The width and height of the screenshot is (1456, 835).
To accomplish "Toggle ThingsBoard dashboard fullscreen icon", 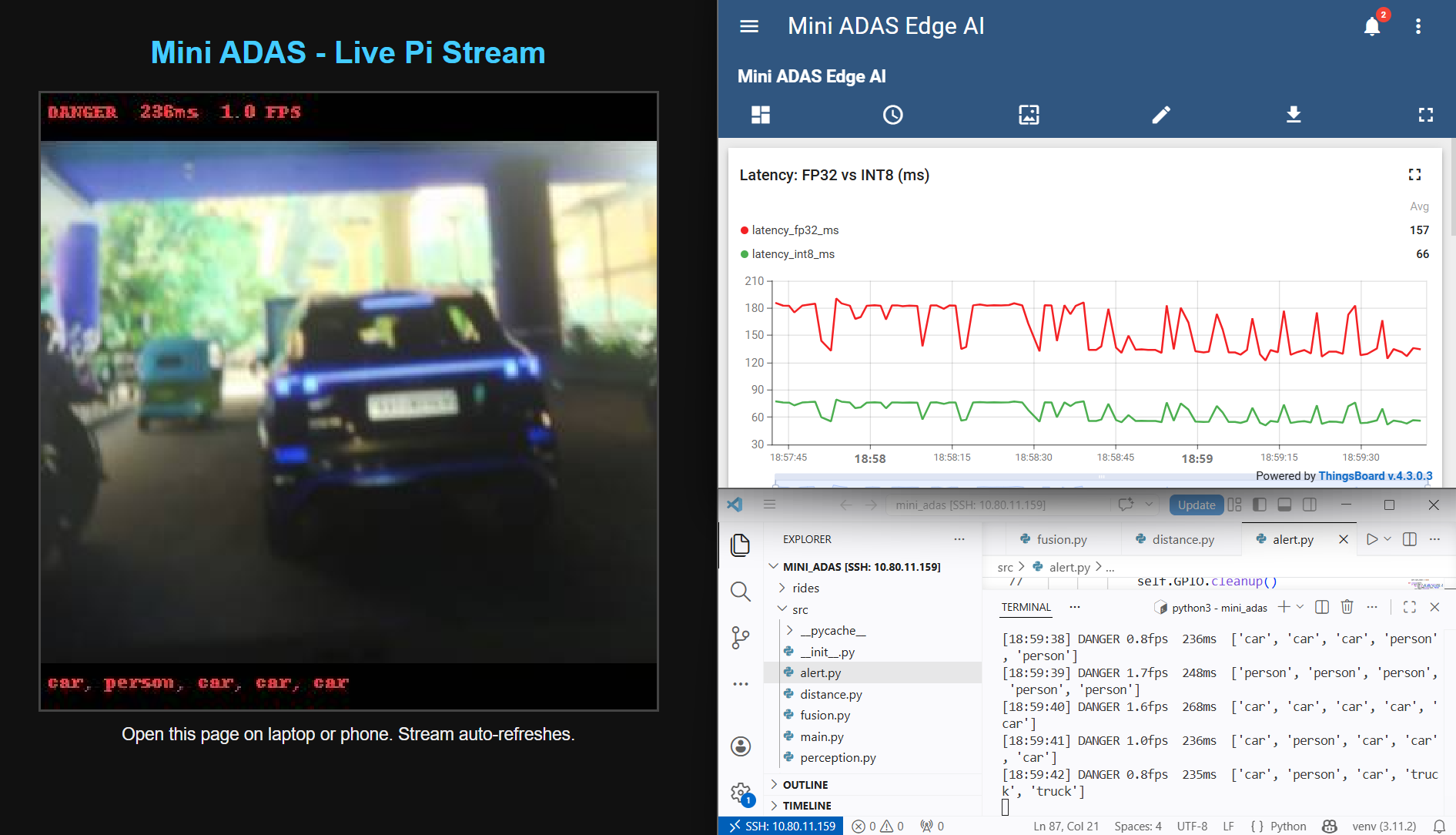I will pos(1426,115).
